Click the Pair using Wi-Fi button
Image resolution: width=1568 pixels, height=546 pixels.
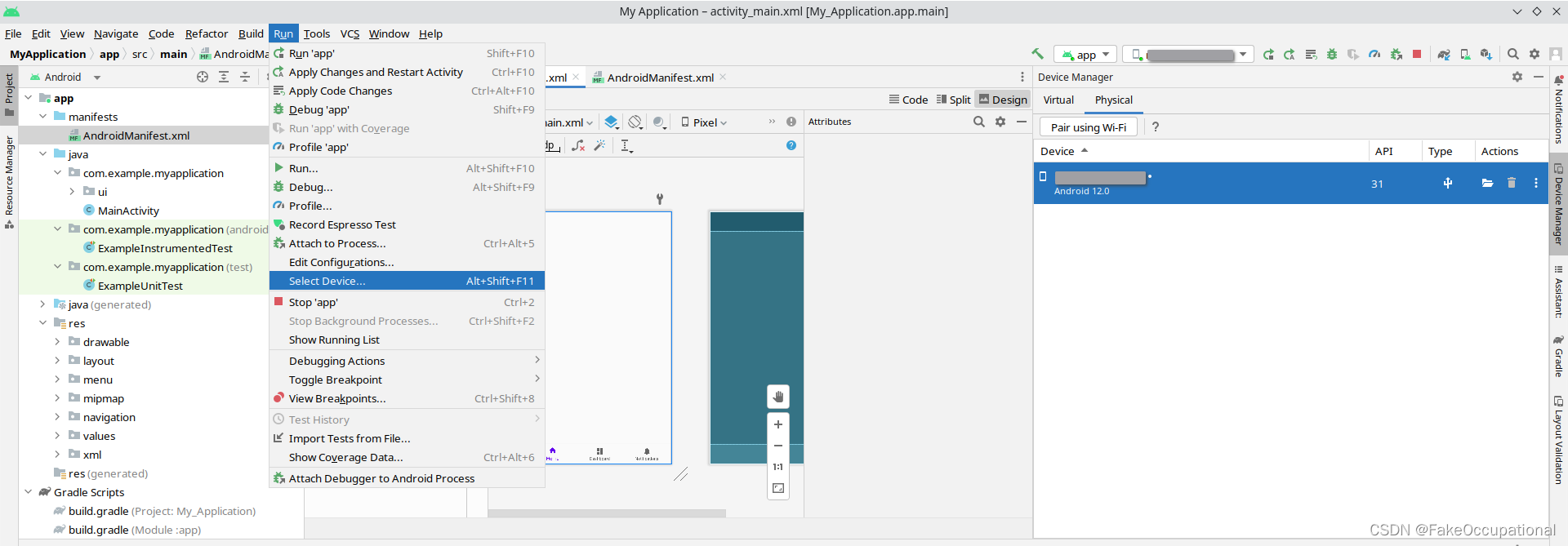click(1089, 127)
